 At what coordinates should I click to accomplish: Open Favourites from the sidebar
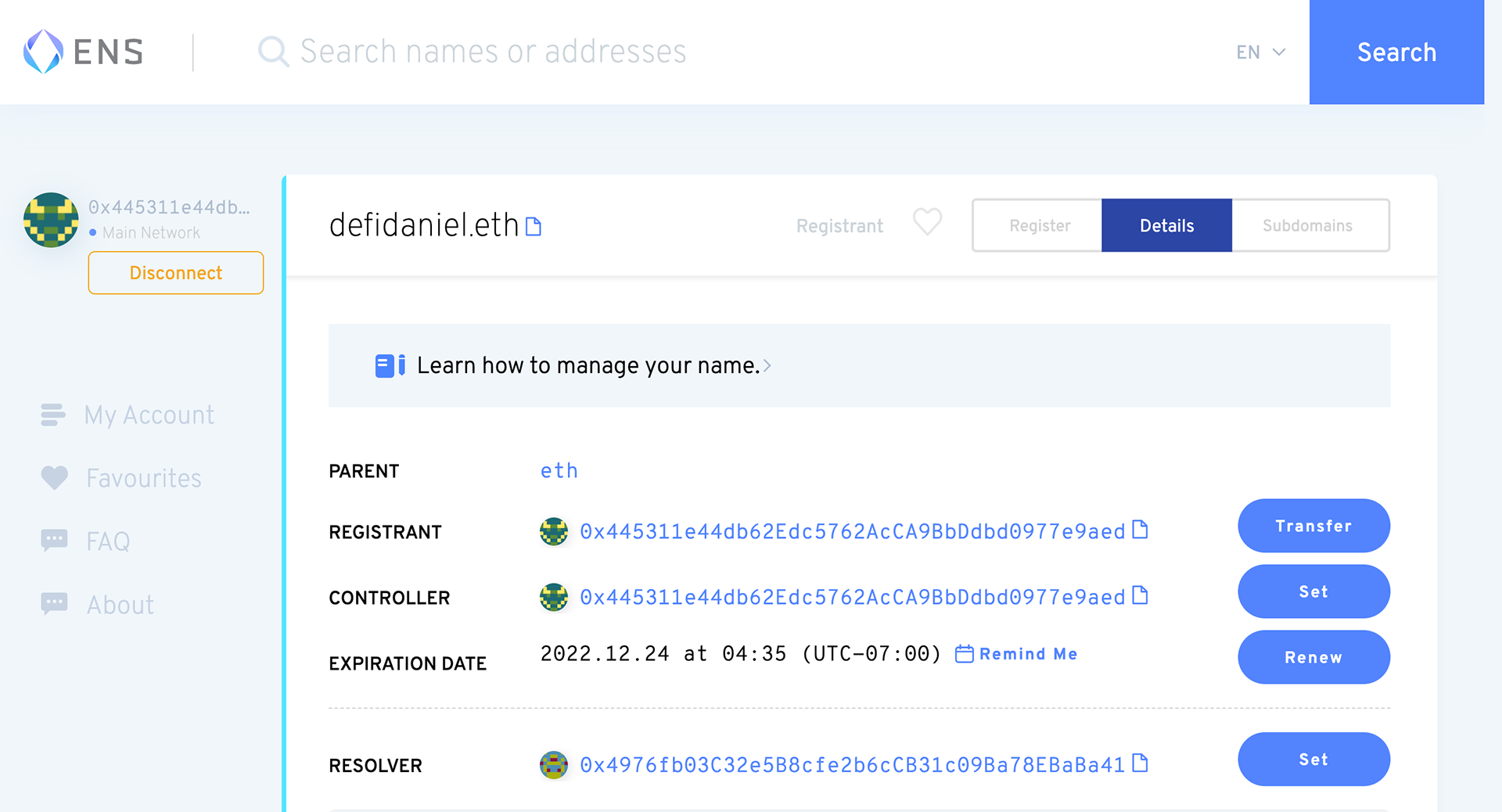144,478
